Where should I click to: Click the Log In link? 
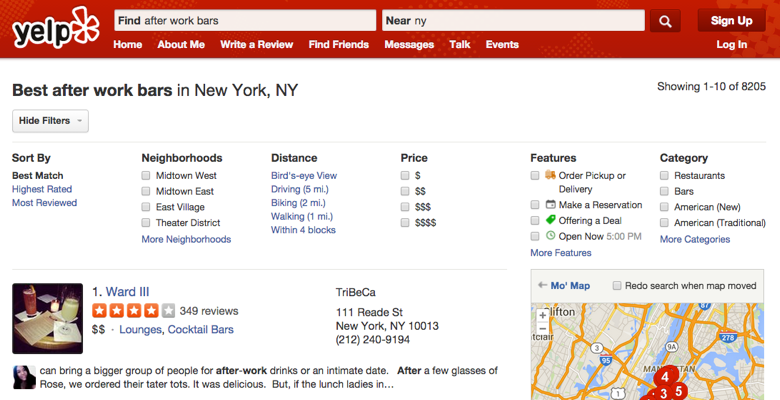point(731,44)
